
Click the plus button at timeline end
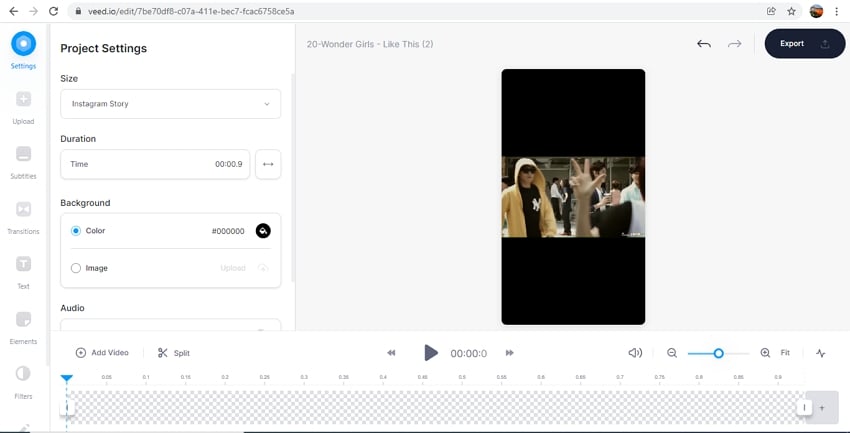click(822, 408)
